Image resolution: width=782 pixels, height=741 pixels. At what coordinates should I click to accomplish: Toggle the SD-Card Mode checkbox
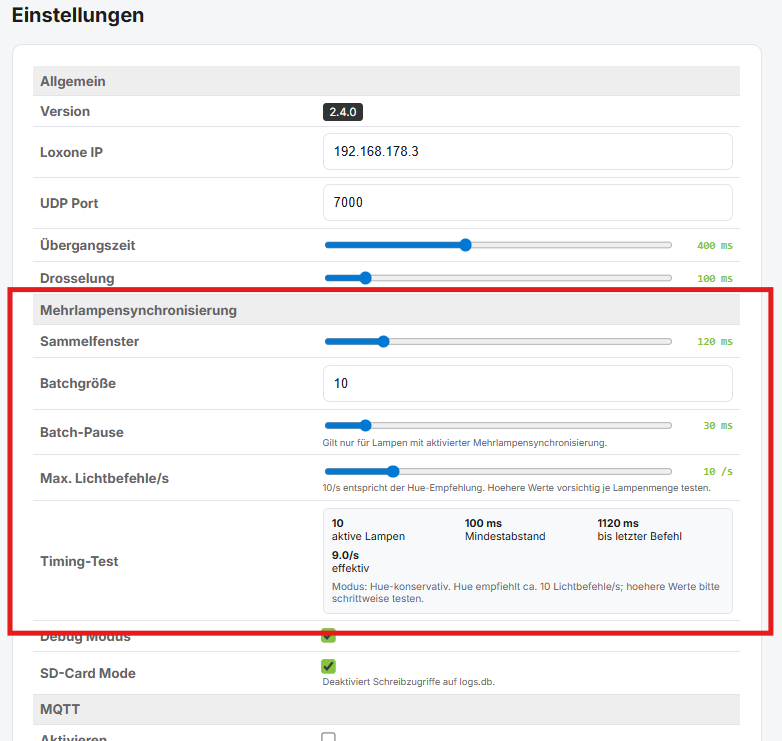click(328, 666)
